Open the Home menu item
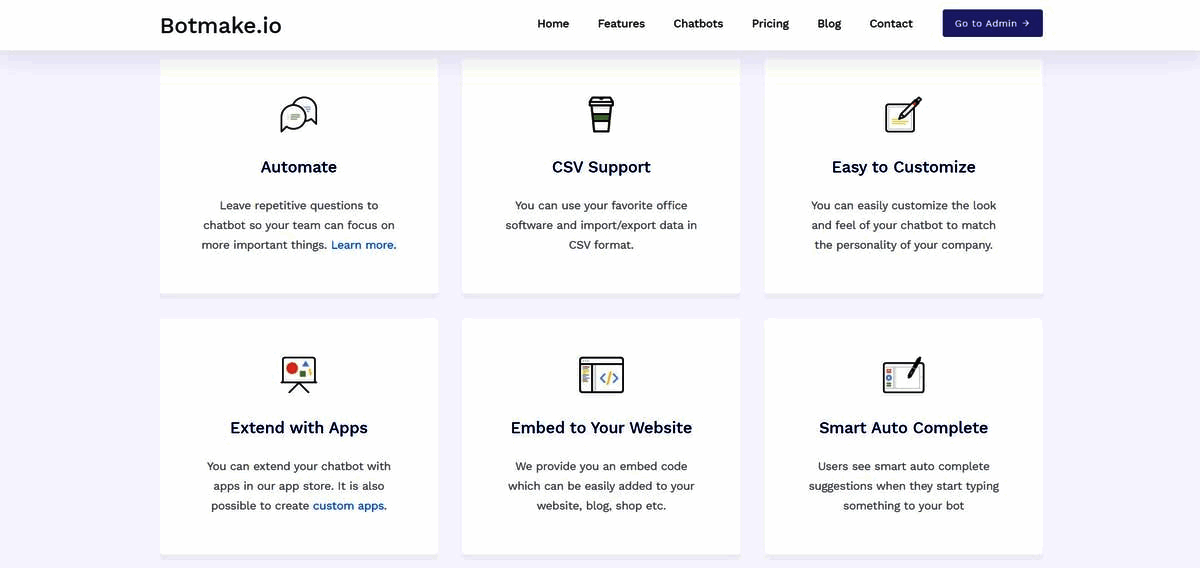This screenshot has width=1200, height=568. pyautogui.click(x=553, y=24)
